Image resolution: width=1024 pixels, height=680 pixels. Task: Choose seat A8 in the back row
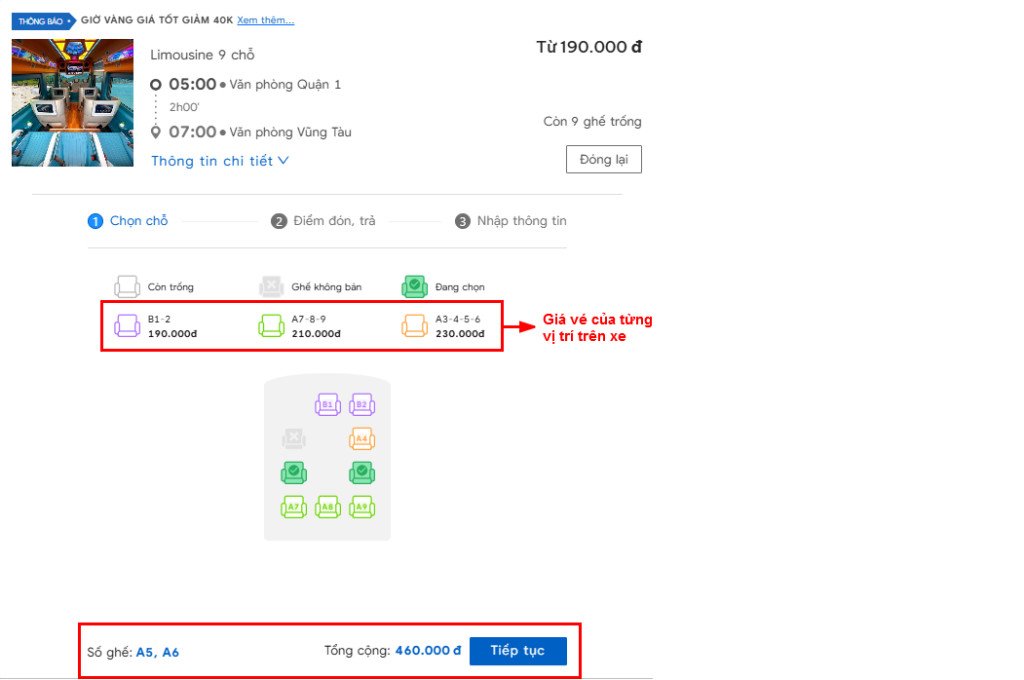pyautogui.click(x=328, y=507)
